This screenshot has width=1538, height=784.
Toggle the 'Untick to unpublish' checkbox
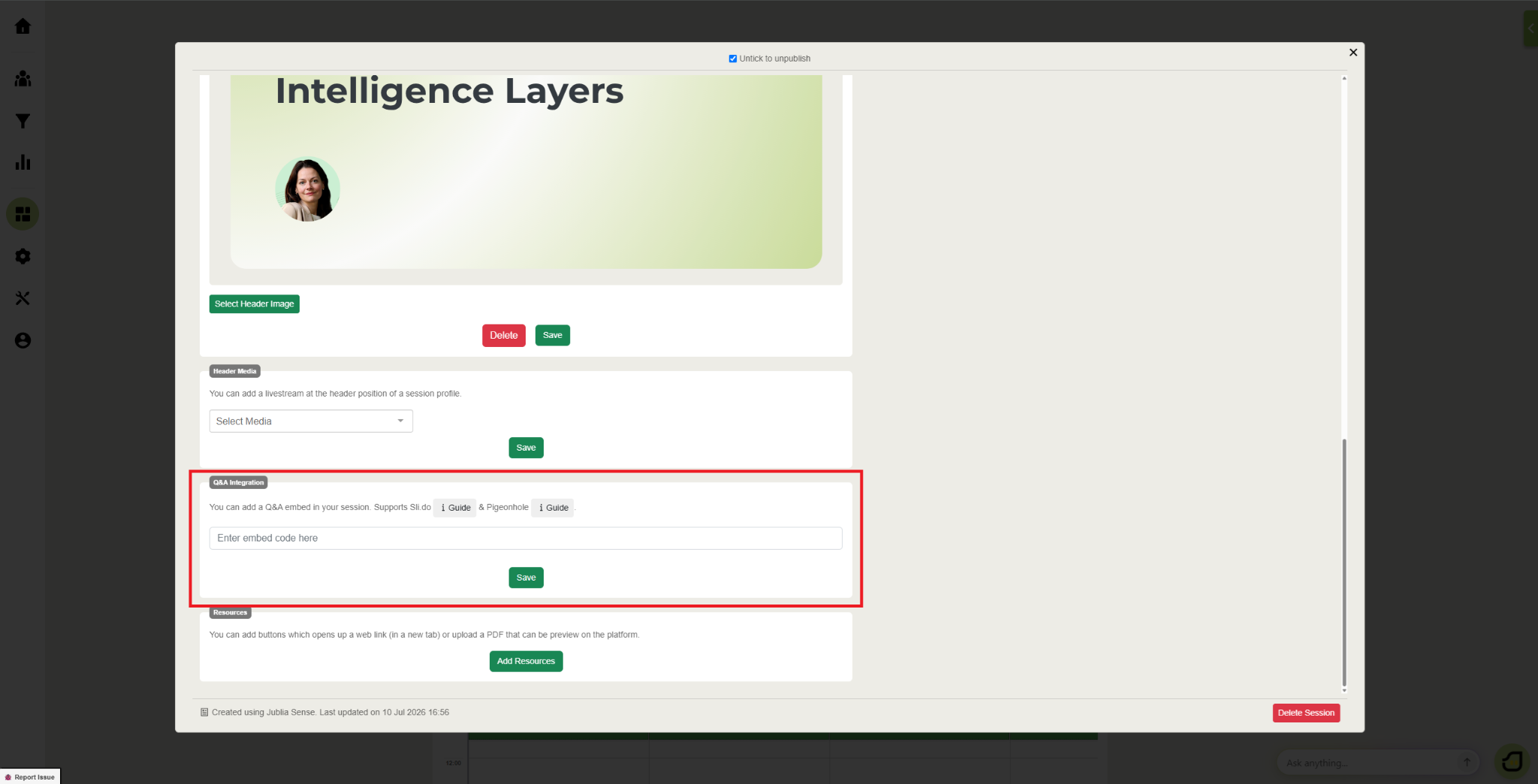(x=732, y=59)
